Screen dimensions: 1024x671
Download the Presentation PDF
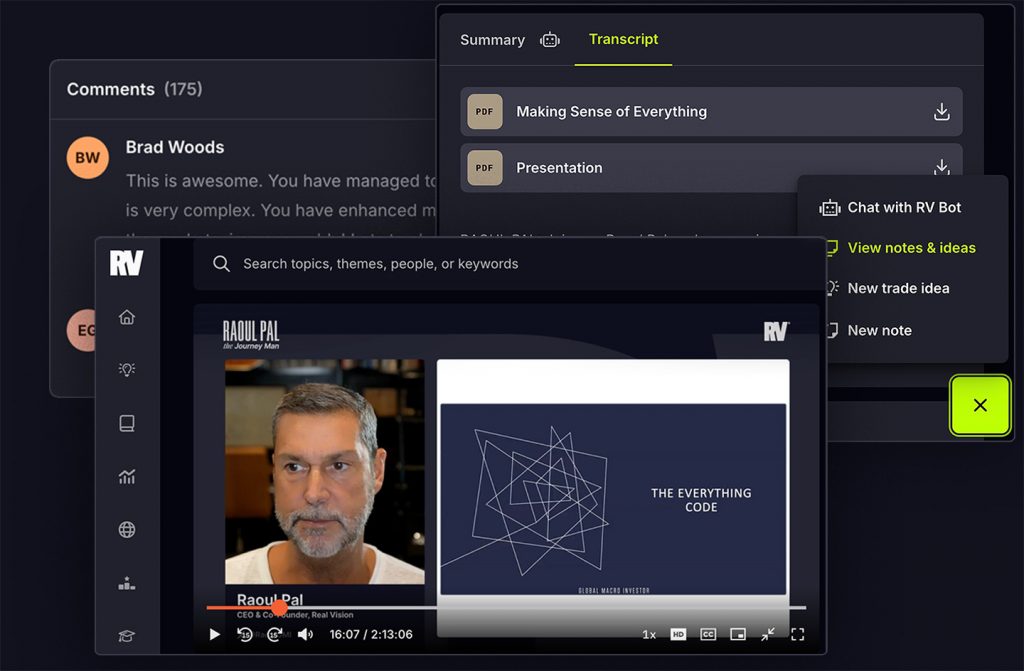[x=941, y=167]
